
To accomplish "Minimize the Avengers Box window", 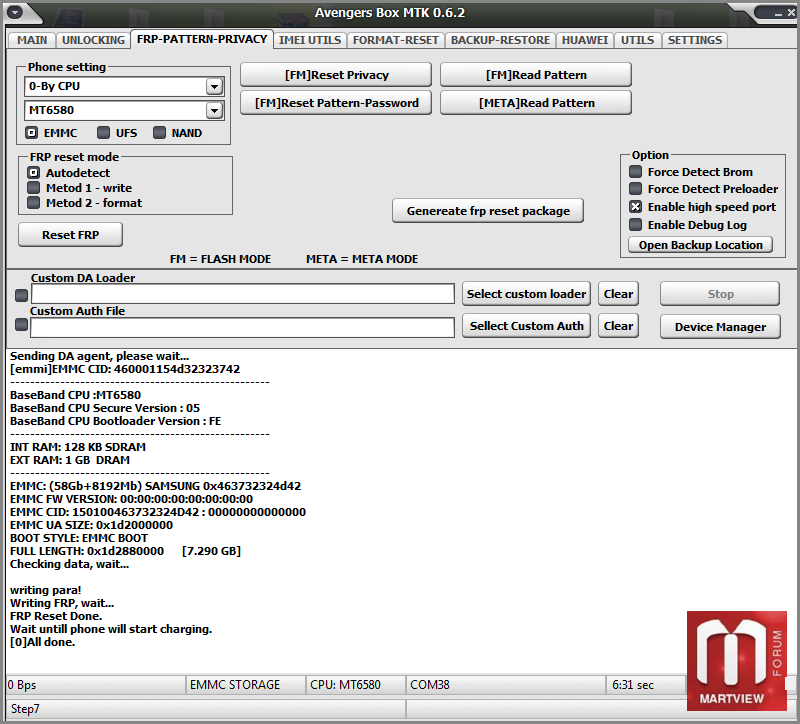I will point(778,14).
